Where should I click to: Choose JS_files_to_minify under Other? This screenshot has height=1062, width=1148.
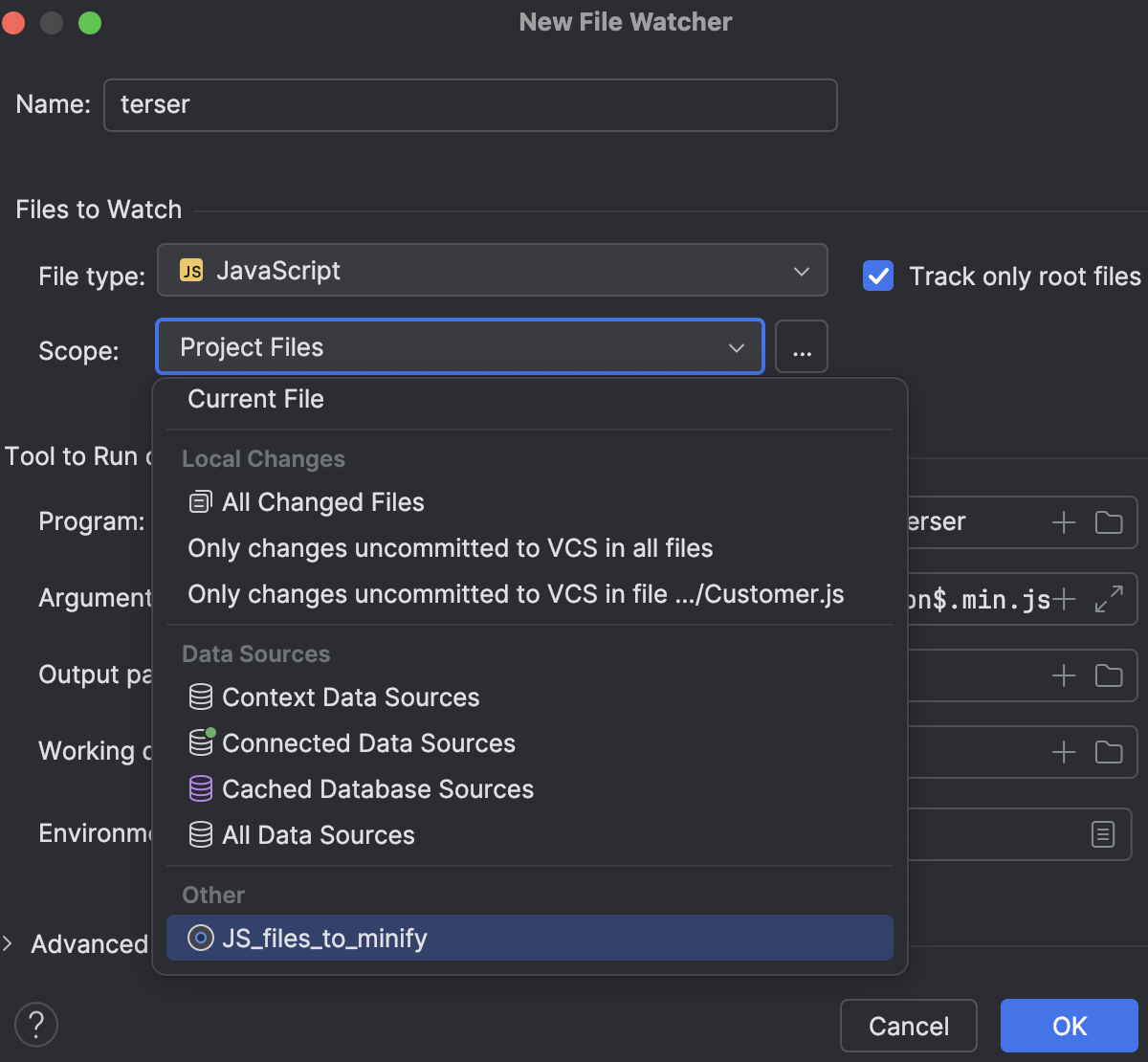[323, 939]
